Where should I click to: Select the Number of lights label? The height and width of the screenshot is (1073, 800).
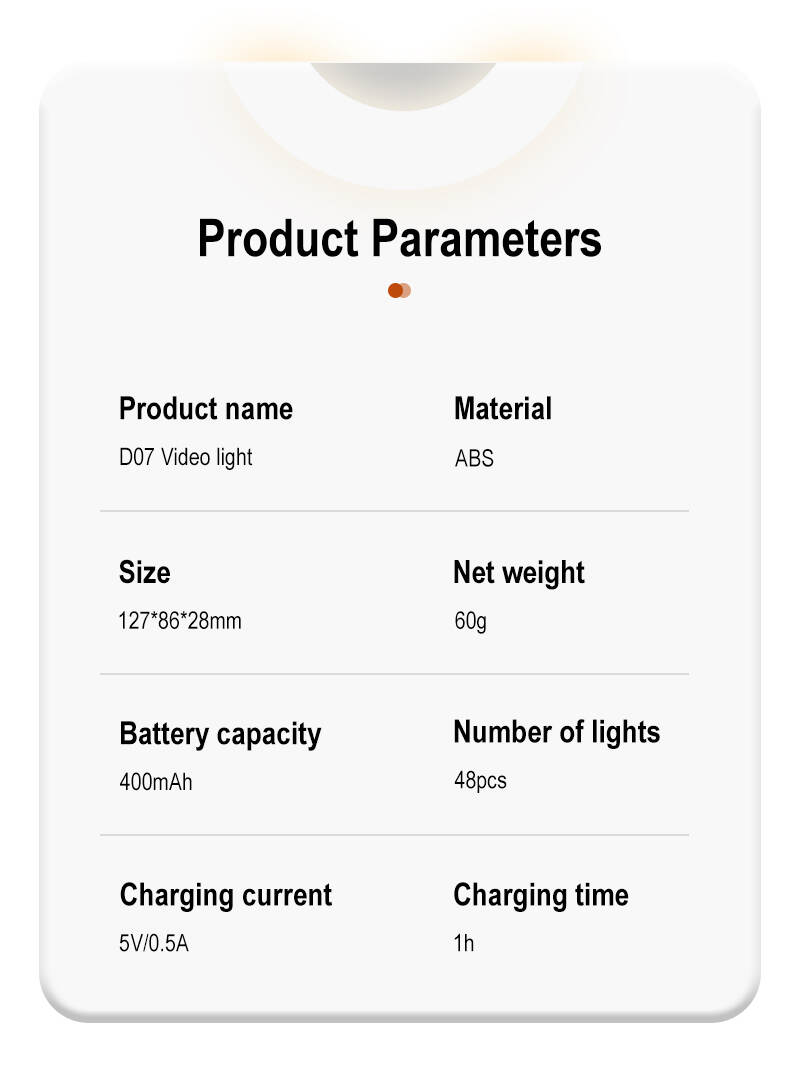tap(557, 732)
